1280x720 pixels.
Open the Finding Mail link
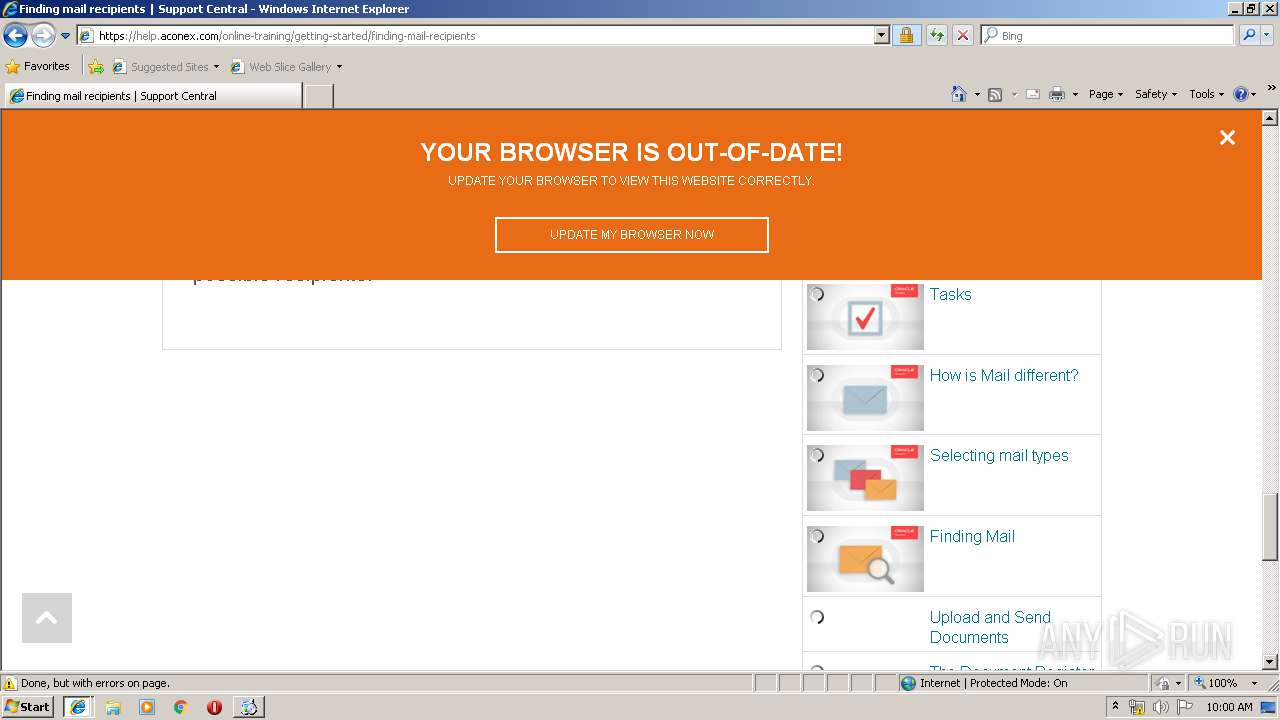[x=972, y=536]
